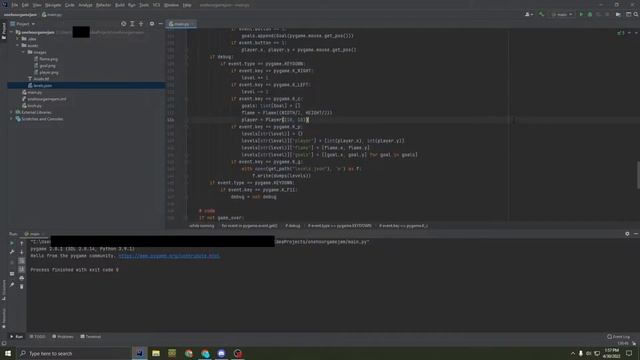Image resolution: width=640 pixels, height=360 pixels.
Task: Click the expand all icon in Project panel
Action: 132,24
